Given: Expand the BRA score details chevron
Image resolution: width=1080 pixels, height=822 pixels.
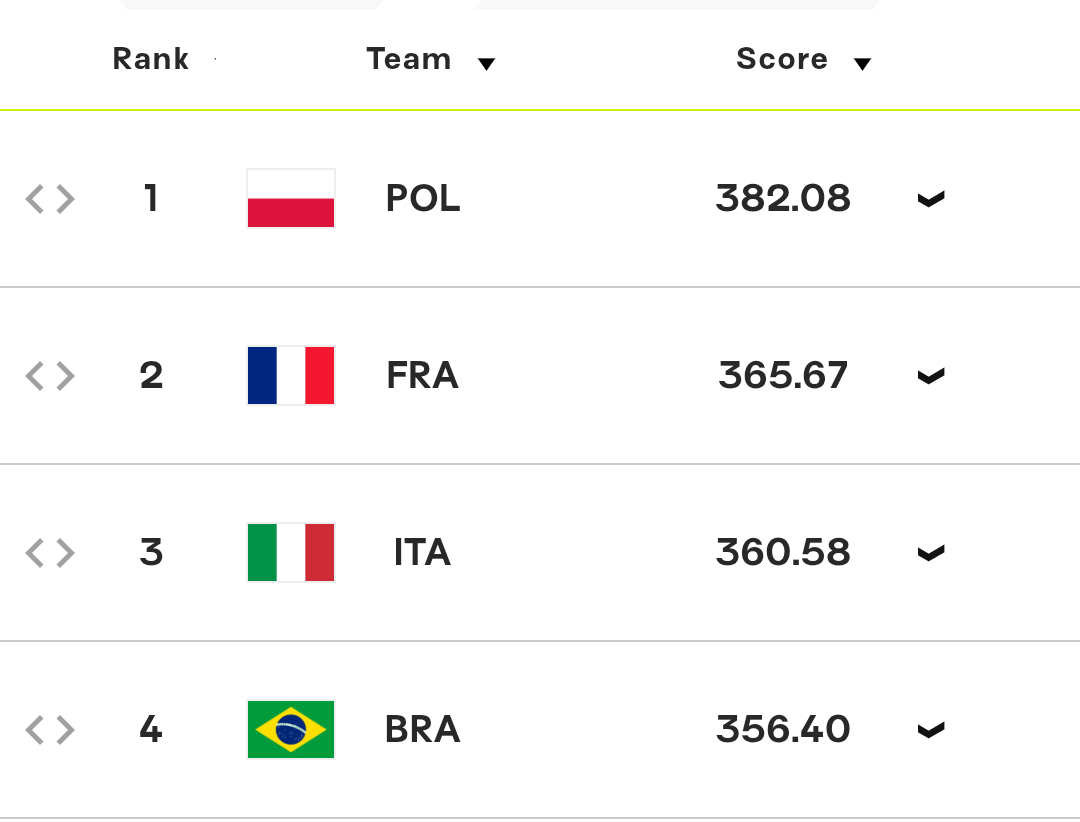Looking at the screenshot, I should tap(931, 730).
